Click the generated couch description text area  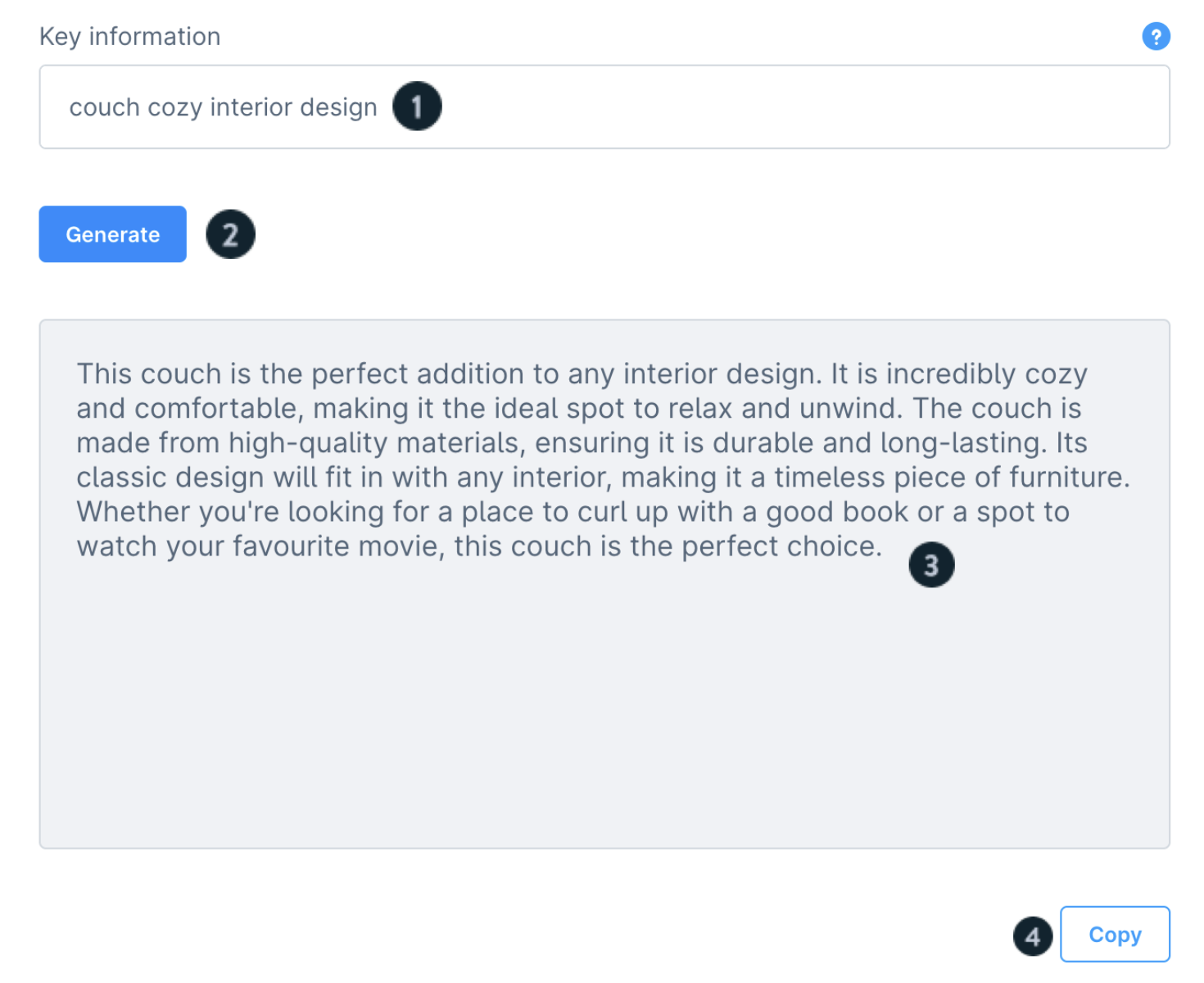coord(604,584)
